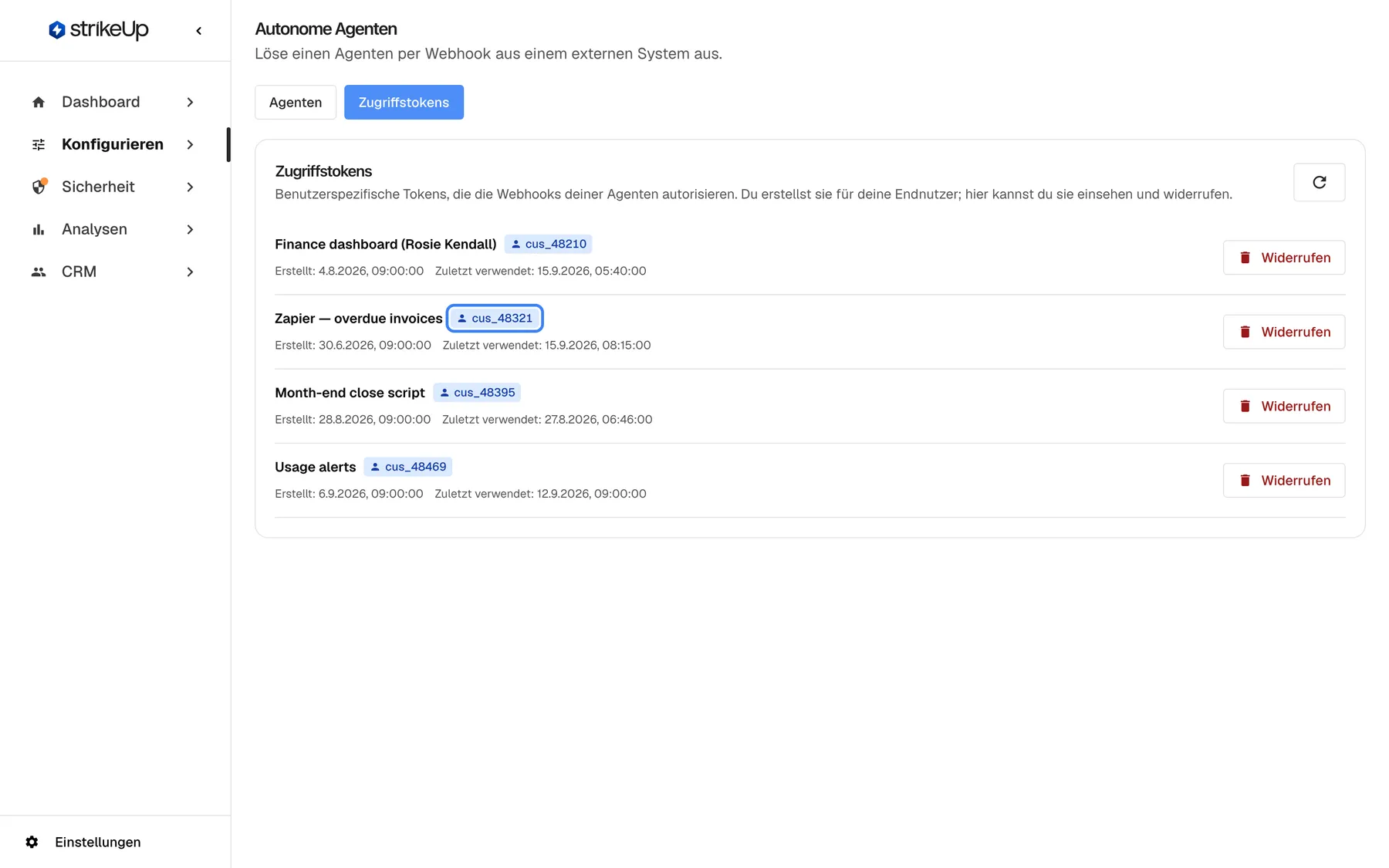Click 'Zuletzt verwendet: 15.9.2026, 08:15:00'
1389x868 pixels.
click(x=546, y=345)
